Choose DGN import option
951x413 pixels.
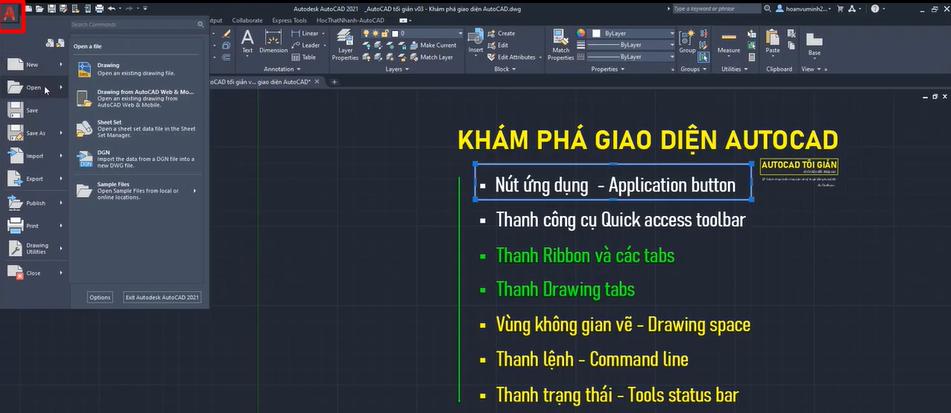tap(138, 159)
